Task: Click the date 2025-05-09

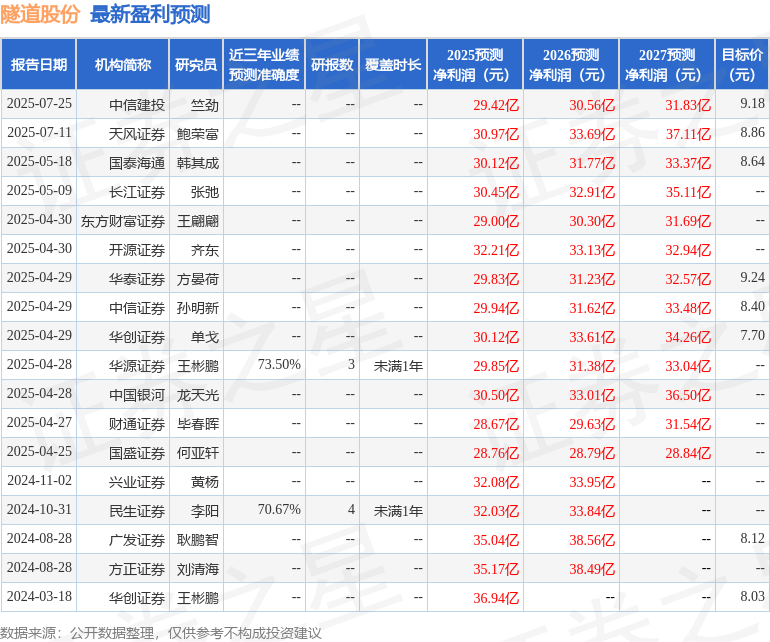Action: click(39, 191)
